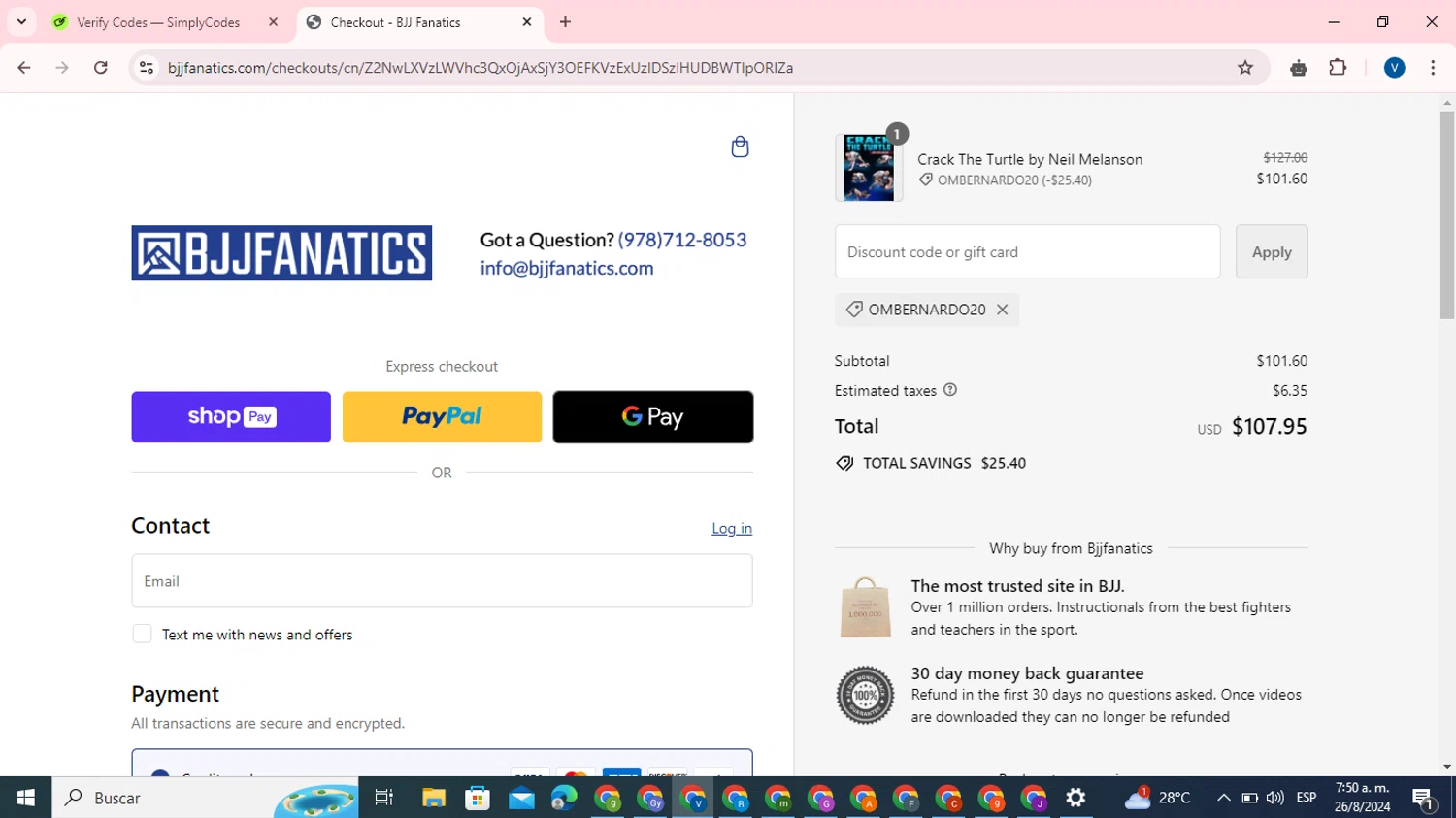Viewport: 1456px width, 818px height.
Task: Open the notification center icon
Action: click(x=1424, y=799)
